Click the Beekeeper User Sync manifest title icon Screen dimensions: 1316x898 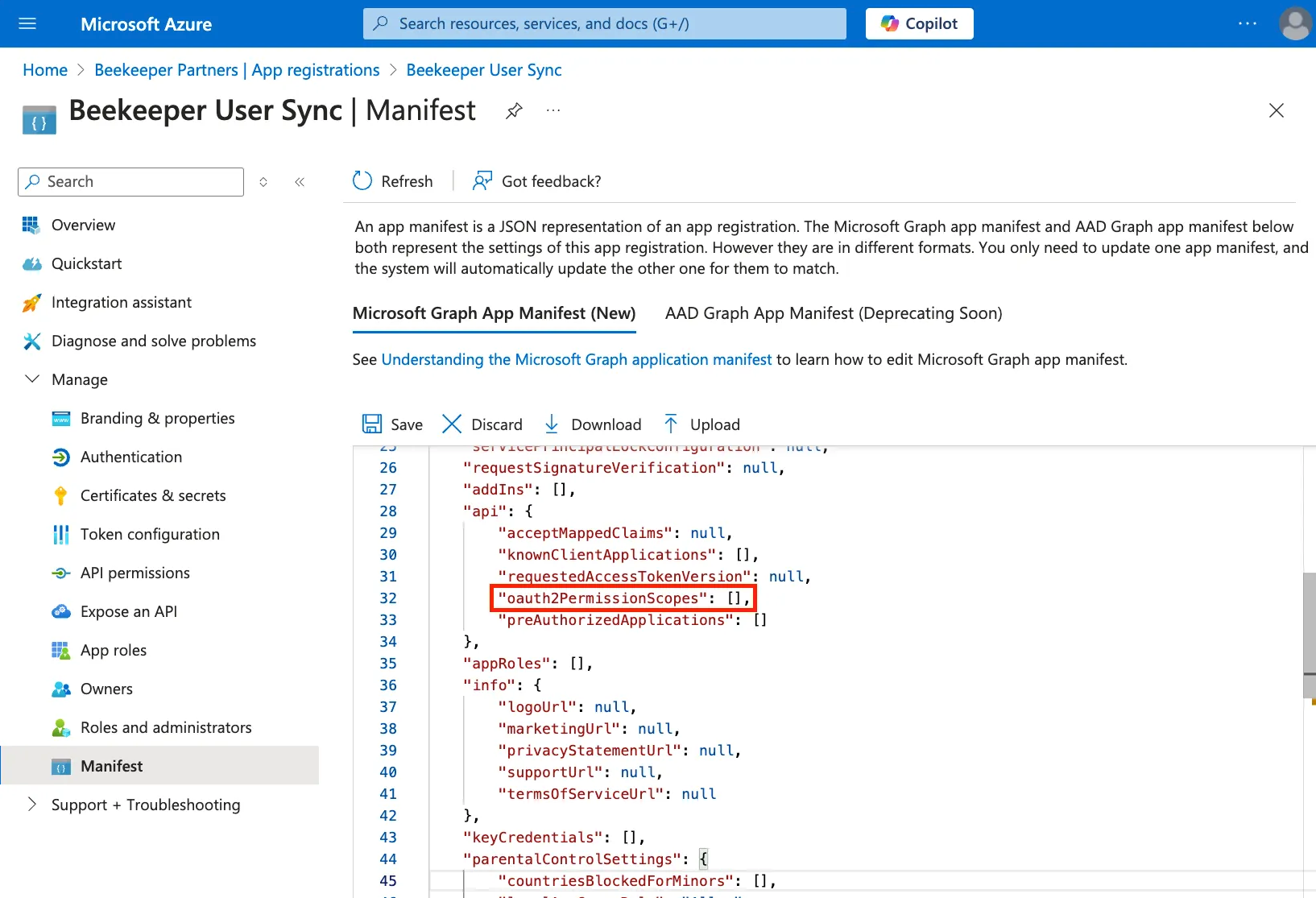pos(39,120)
